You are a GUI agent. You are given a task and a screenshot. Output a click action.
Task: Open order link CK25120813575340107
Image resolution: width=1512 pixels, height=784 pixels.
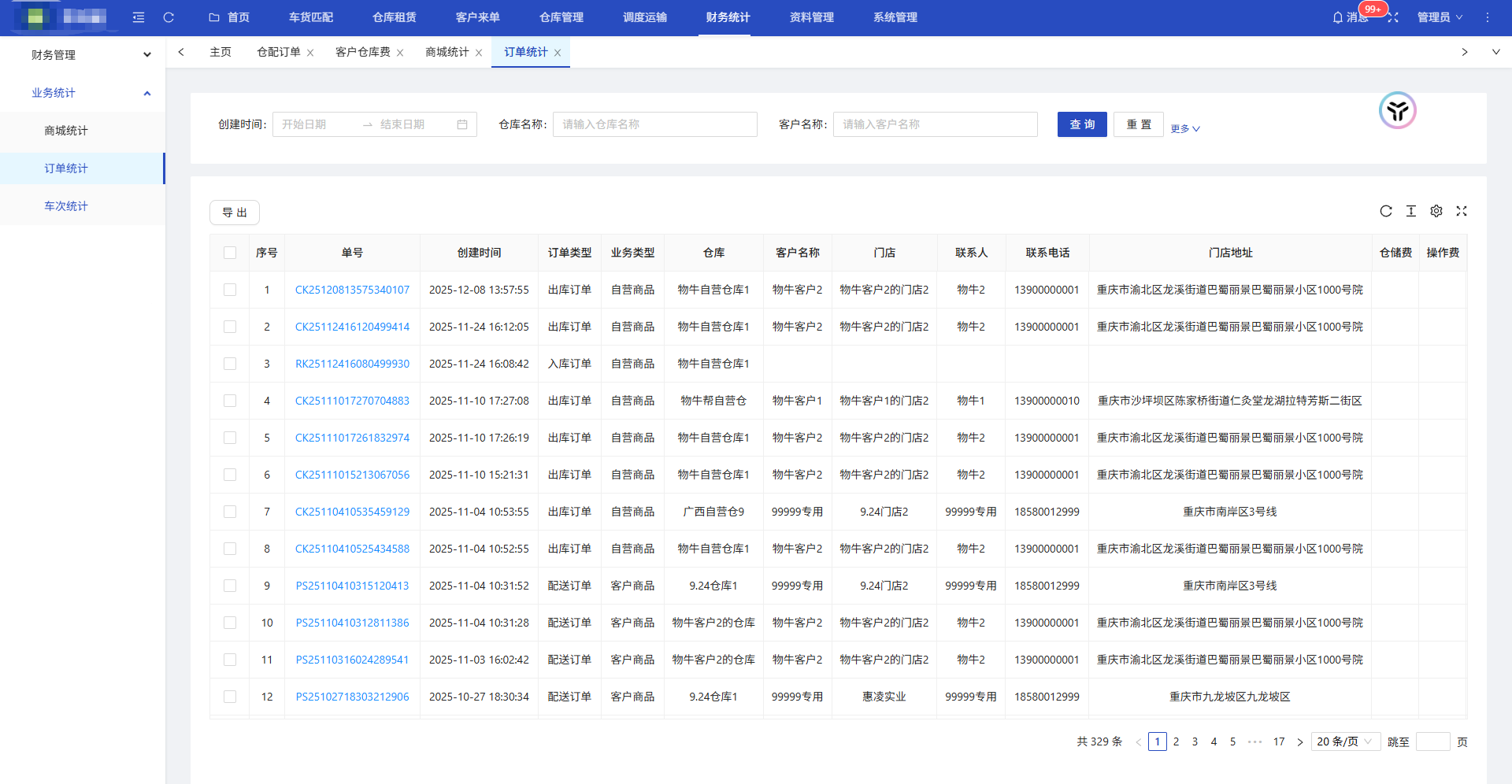[x=352, y=290]
